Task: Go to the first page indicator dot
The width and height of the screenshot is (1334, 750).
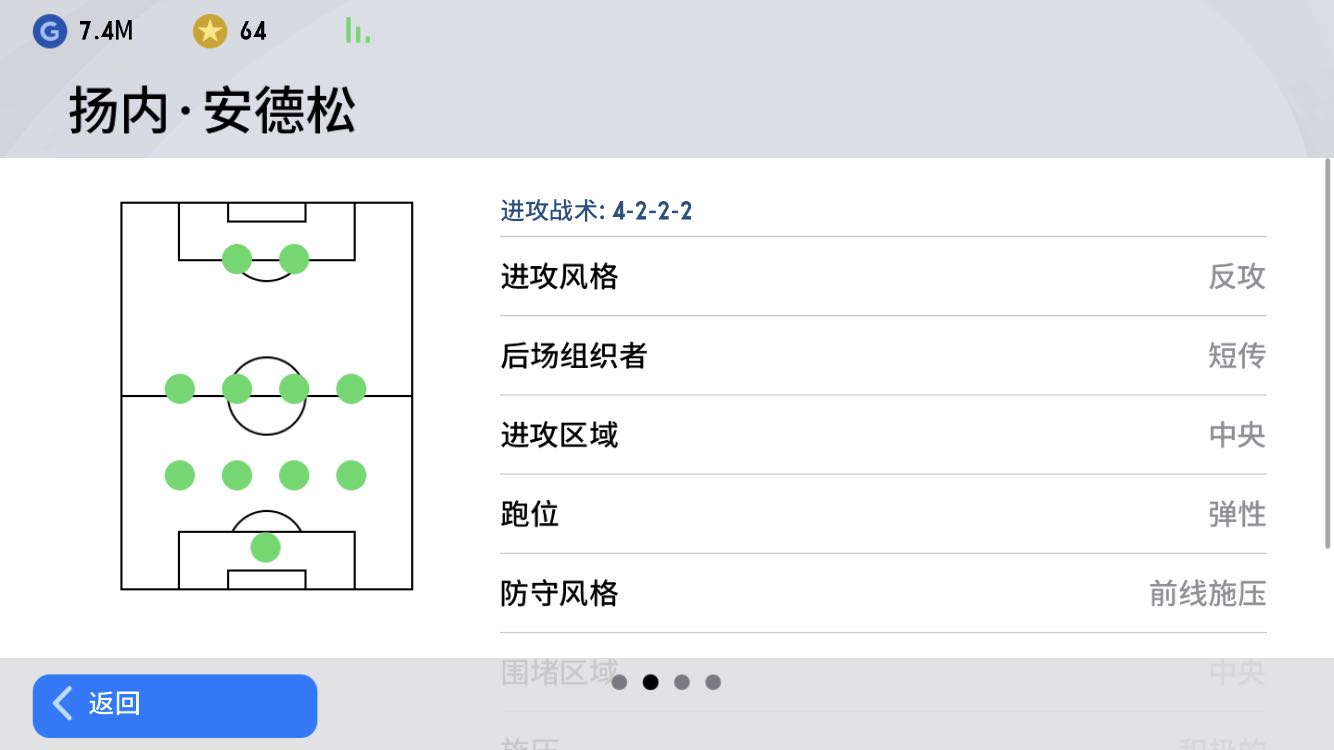Action: pos(619,682)
